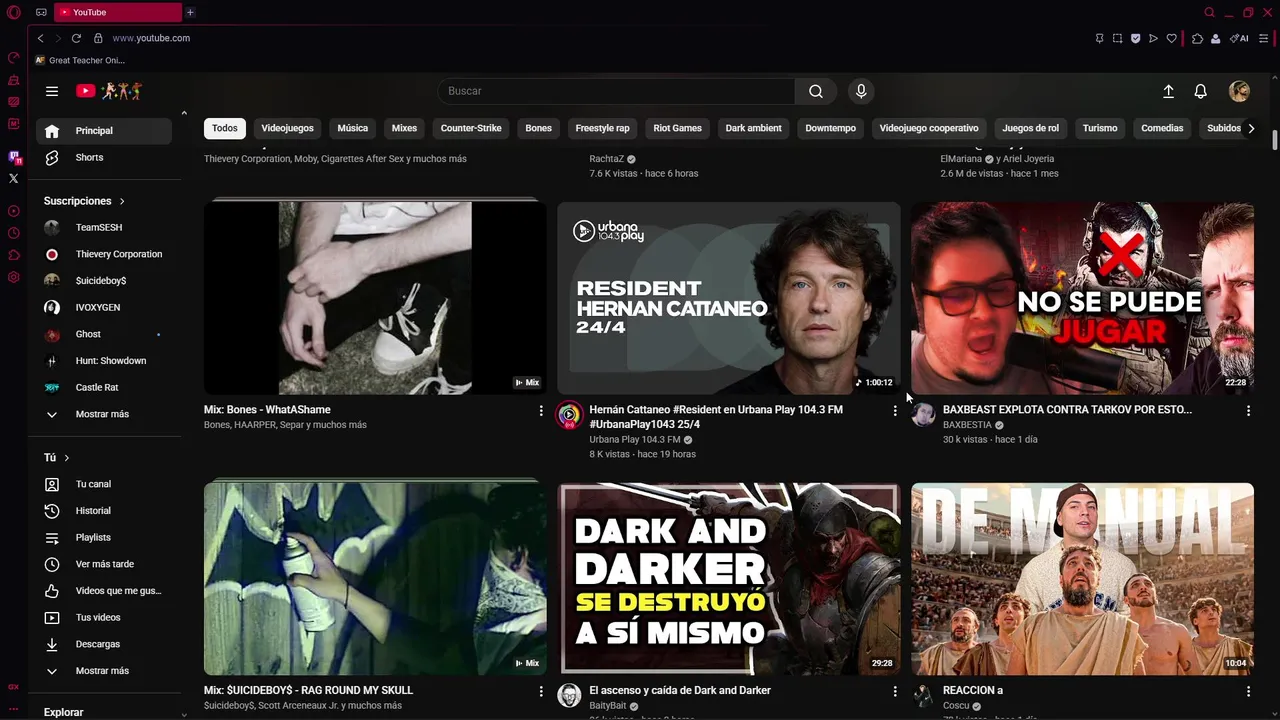Open a new tab with plus button
This screenshot has width=1280, height=720.
coord(190,12)
